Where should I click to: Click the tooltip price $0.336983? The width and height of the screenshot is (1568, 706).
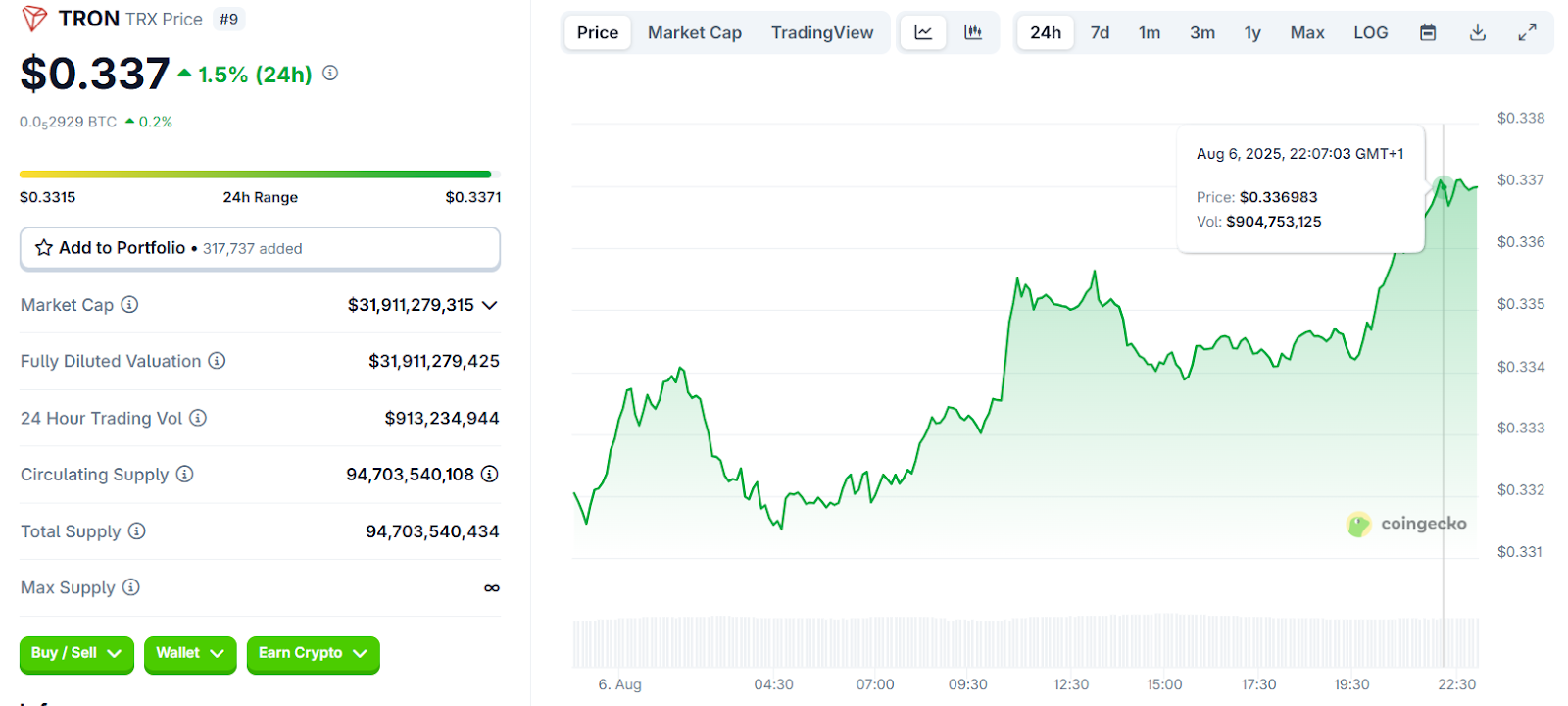tap(1278, 197)
